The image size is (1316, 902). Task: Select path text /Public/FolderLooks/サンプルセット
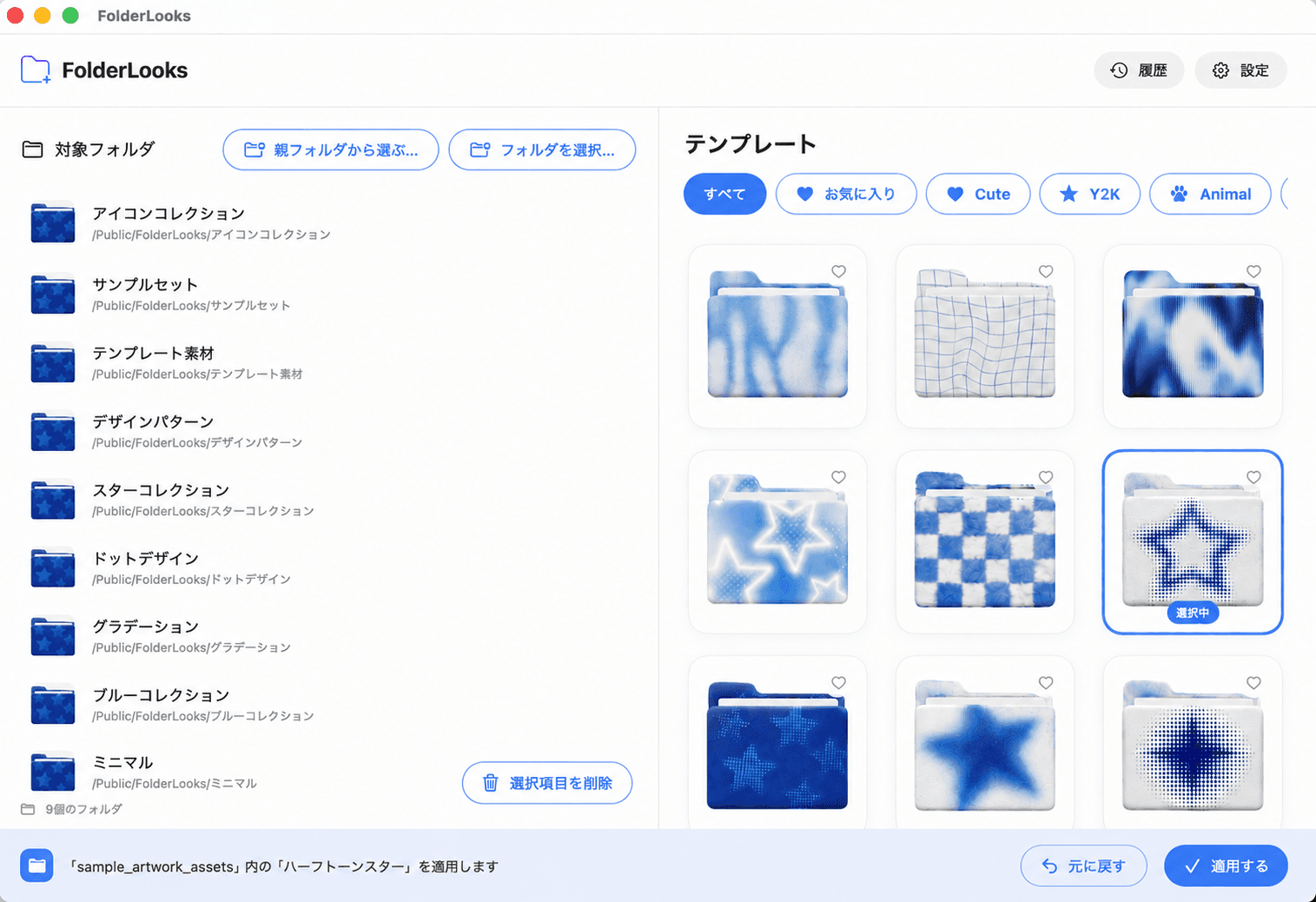[x=191, y=306]
